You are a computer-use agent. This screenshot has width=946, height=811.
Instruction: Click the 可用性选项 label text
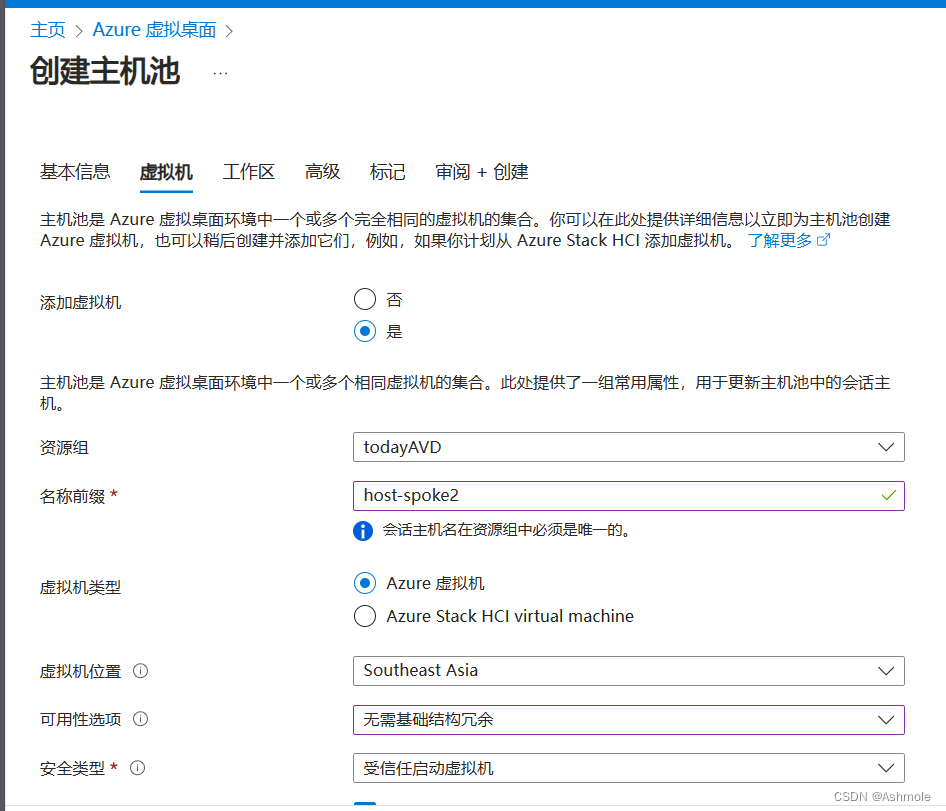click(x=80, y=720)
